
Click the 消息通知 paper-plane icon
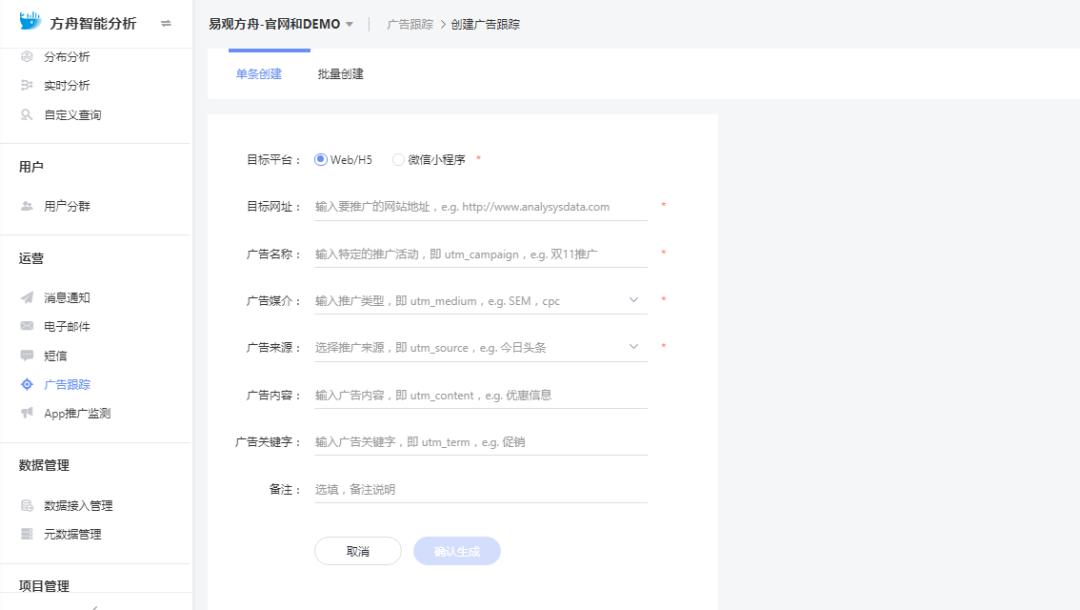click(x=27, y=297)
